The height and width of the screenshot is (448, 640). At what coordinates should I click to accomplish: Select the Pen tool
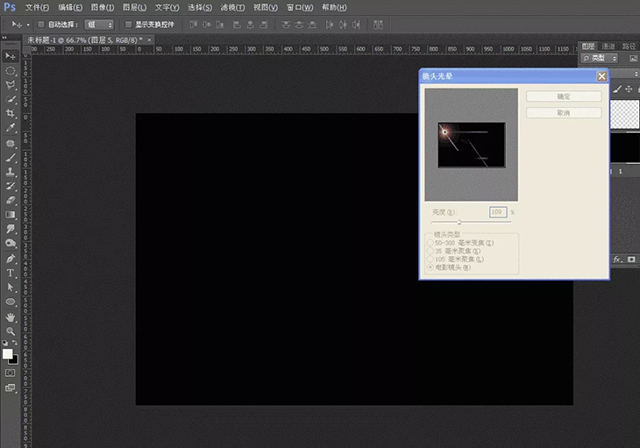tap(11, 257)
